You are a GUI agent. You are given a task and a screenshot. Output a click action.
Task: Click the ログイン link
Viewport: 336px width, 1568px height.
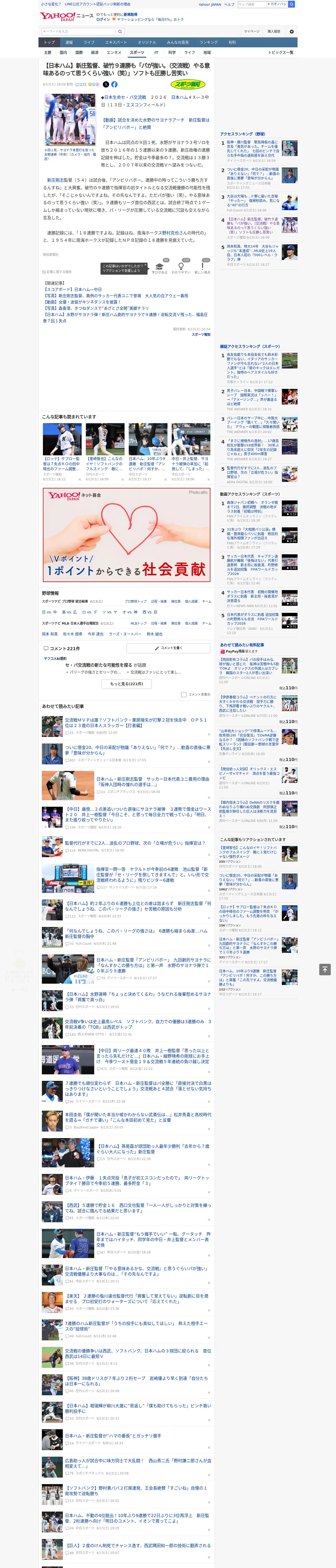103,20
